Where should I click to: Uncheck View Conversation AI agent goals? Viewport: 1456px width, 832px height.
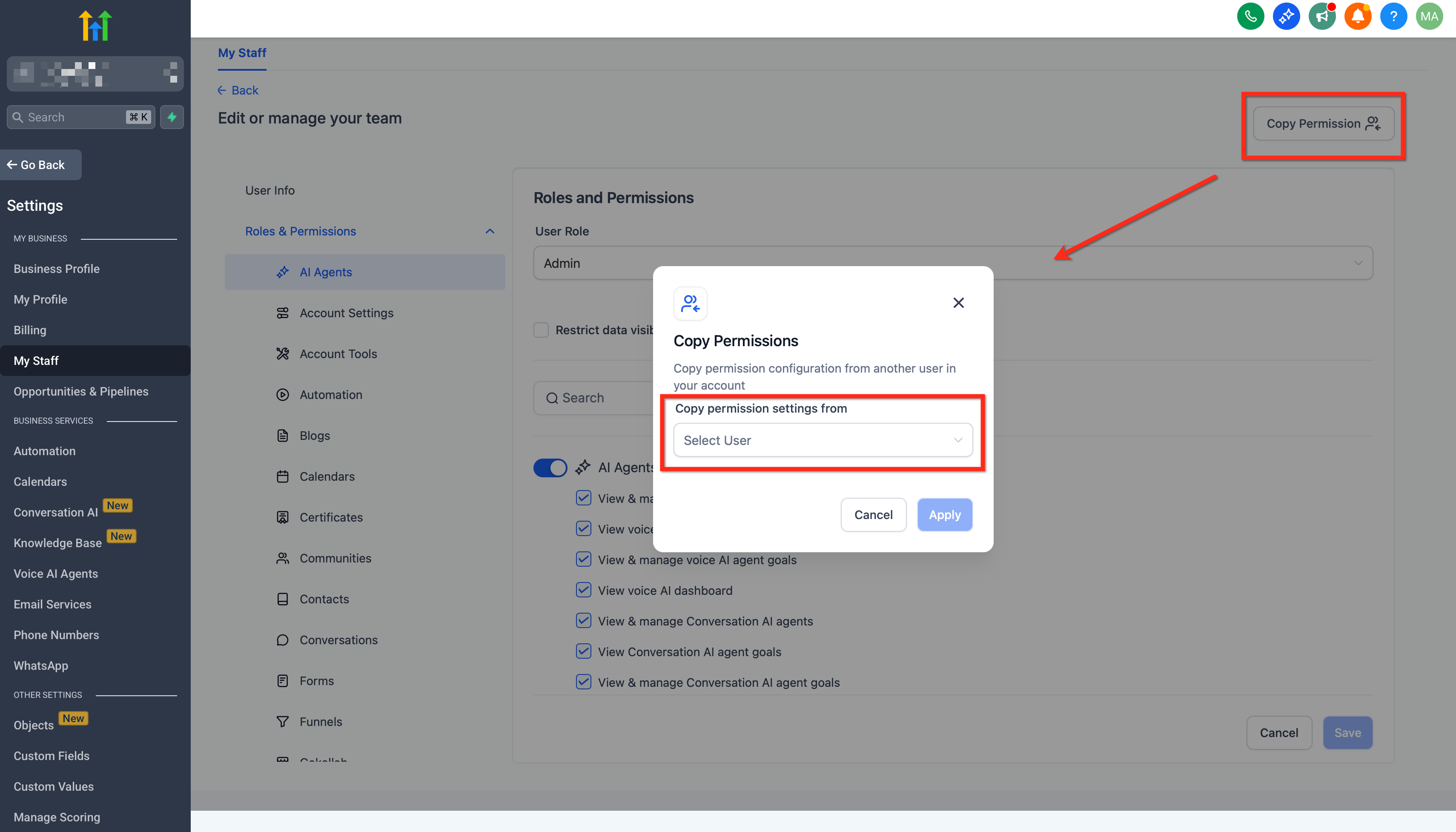point(583,651)
